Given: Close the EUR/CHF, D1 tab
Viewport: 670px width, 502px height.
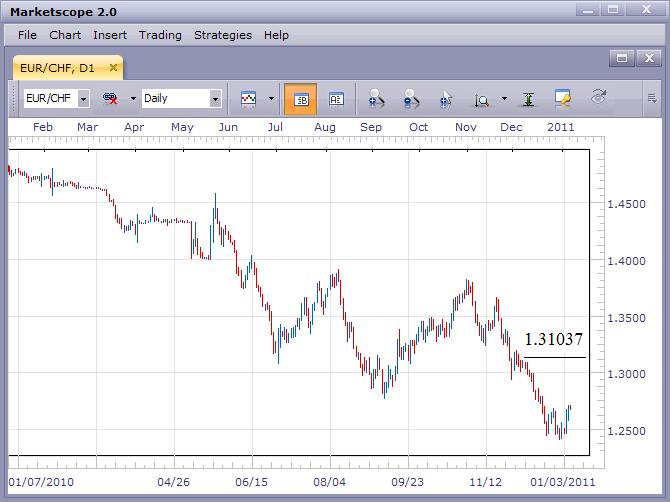Looking at the screenshot, I should (x=115, y=69).
